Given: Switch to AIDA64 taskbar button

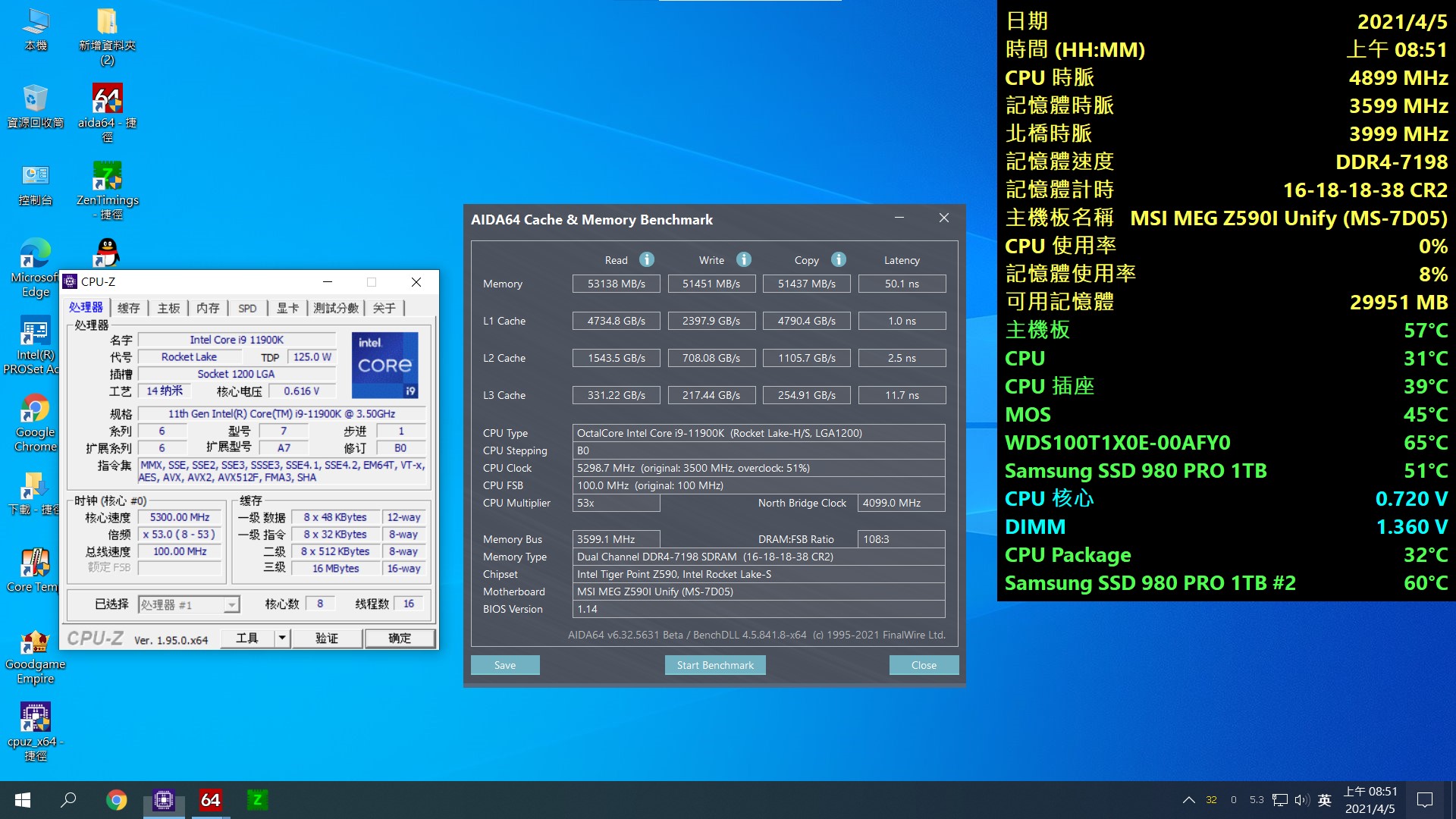Looking at the screenshot, I should 211,800.
